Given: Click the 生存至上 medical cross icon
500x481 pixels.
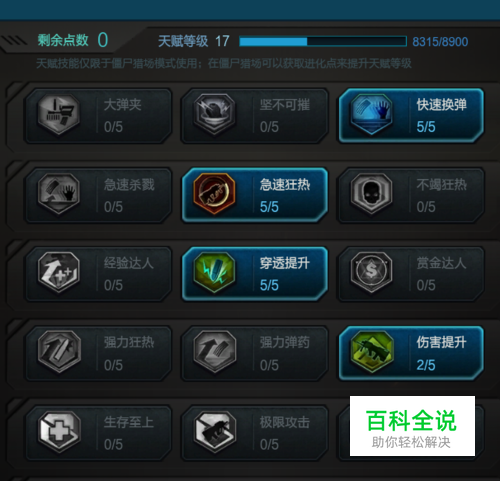Looking at the screenshot, I should 59,431.
